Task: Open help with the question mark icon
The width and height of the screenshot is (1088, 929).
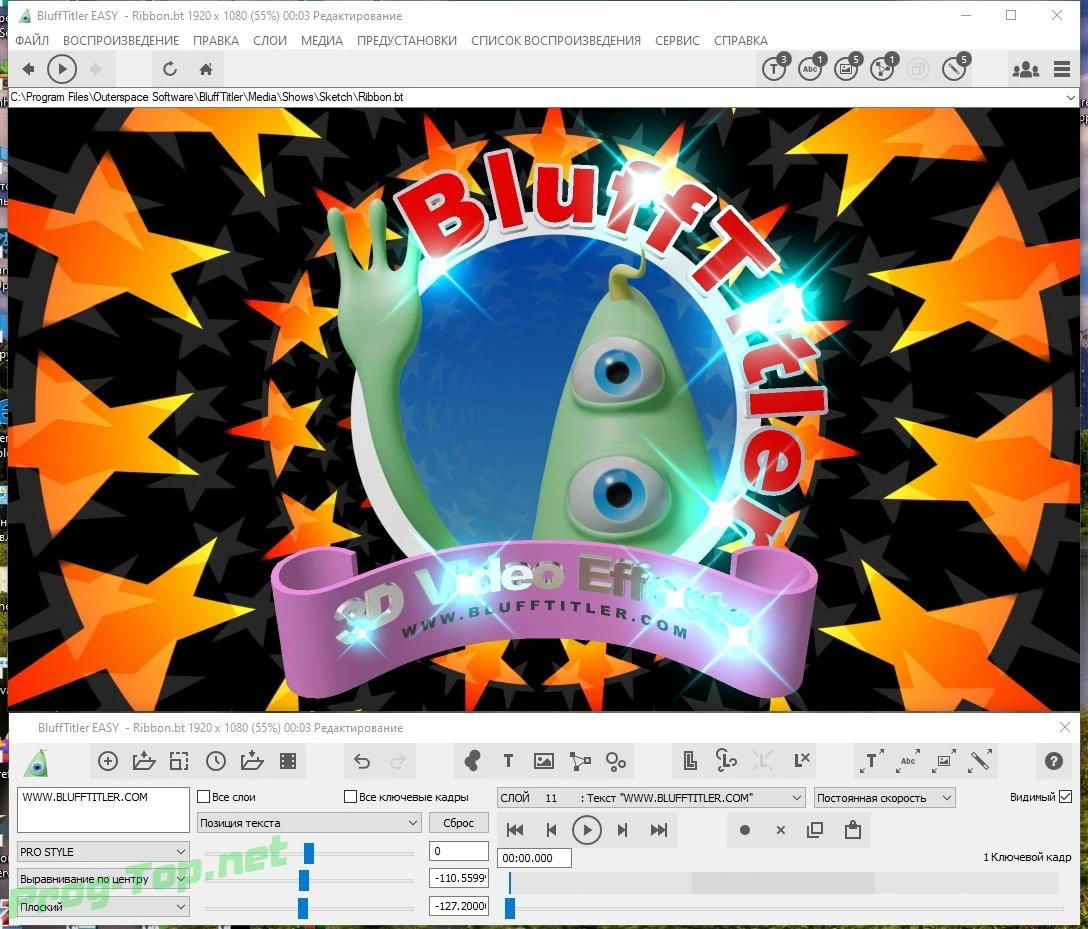Action: pos(1053,761)
